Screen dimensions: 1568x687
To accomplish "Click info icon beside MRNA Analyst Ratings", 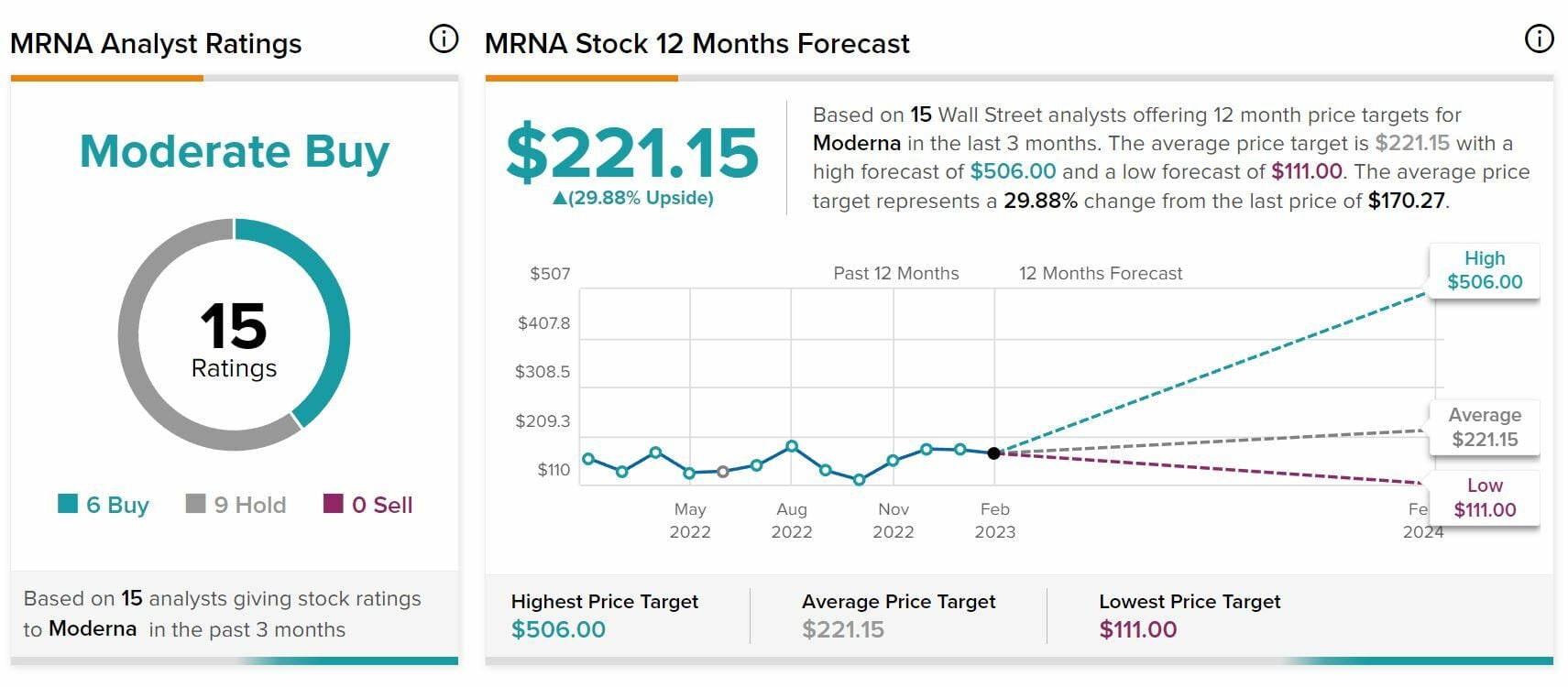I will point(444,39).
